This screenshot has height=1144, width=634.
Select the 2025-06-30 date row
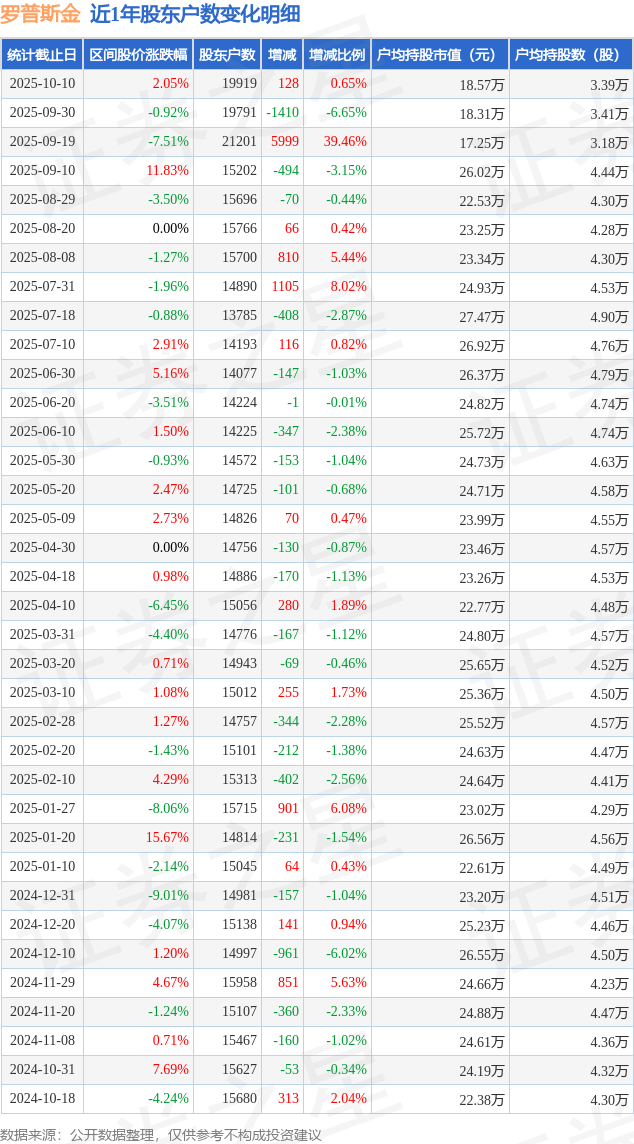[42, 374]
